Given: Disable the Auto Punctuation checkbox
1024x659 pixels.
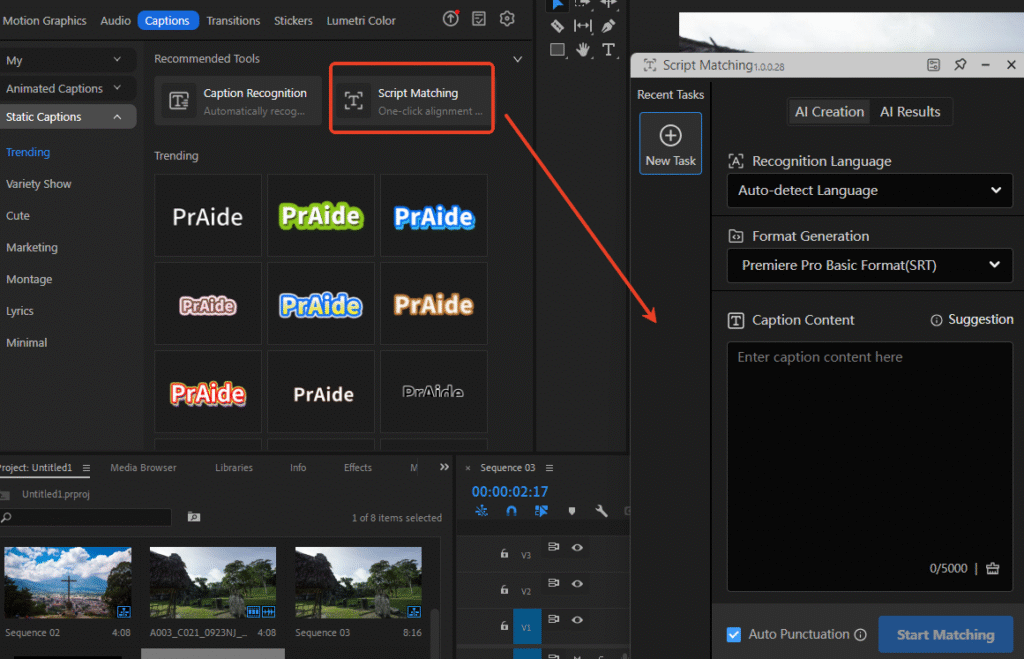Looking at the screenshot, I should coord(733,634).
